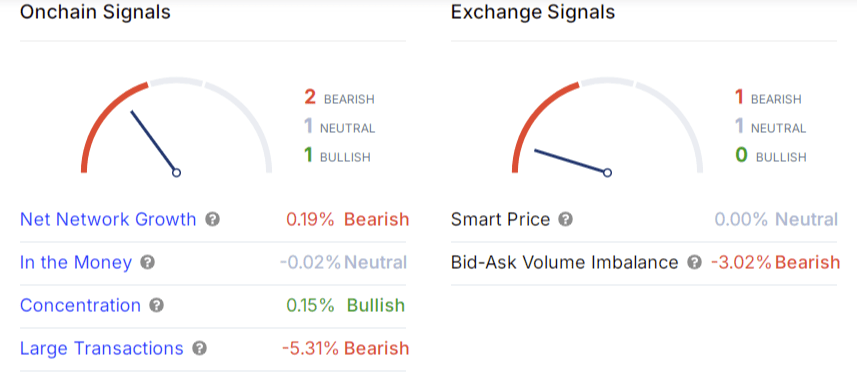Image resolution: width=857 pixels, height=376 pixels.
Task: Click the Bid-Ask Volume Imbalance label
Action: pos(565,262)
